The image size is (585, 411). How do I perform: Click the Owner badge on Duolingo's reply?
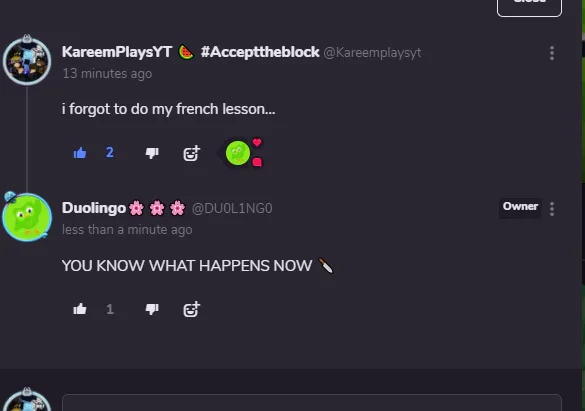[520, 207]
